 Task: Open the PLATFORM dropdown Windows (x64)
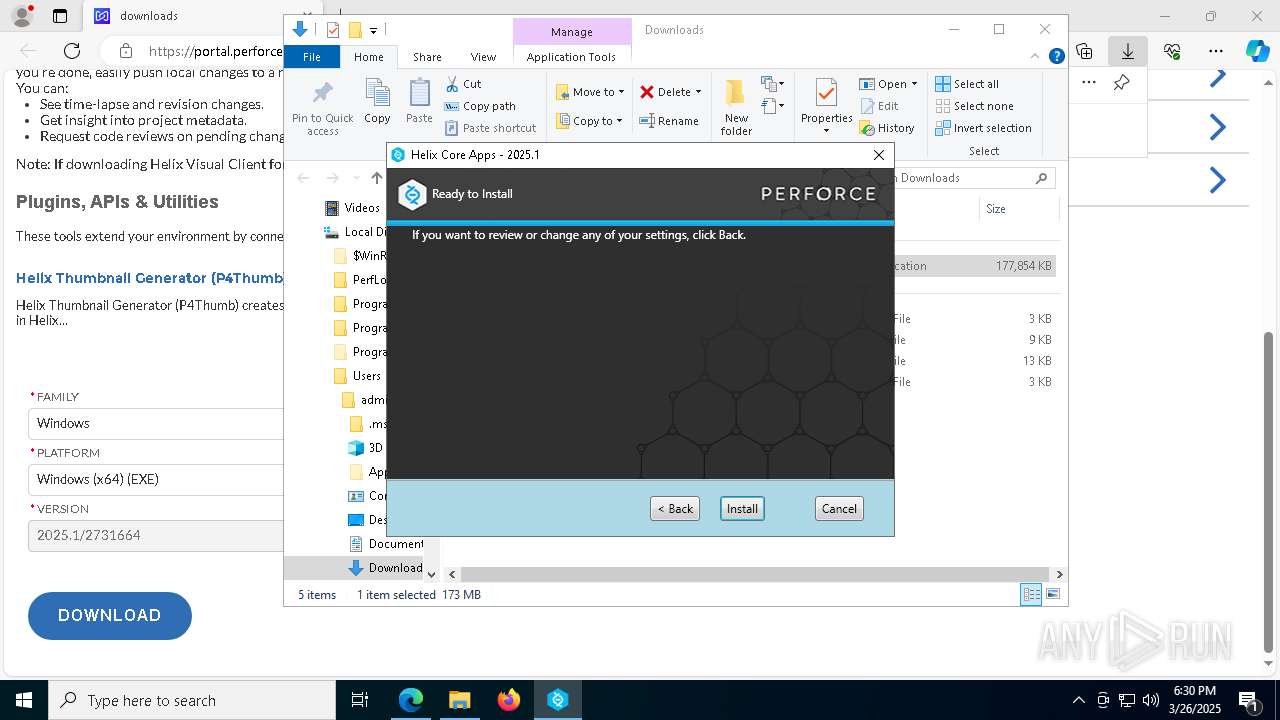pyautogui.click(x=157, y=479)
